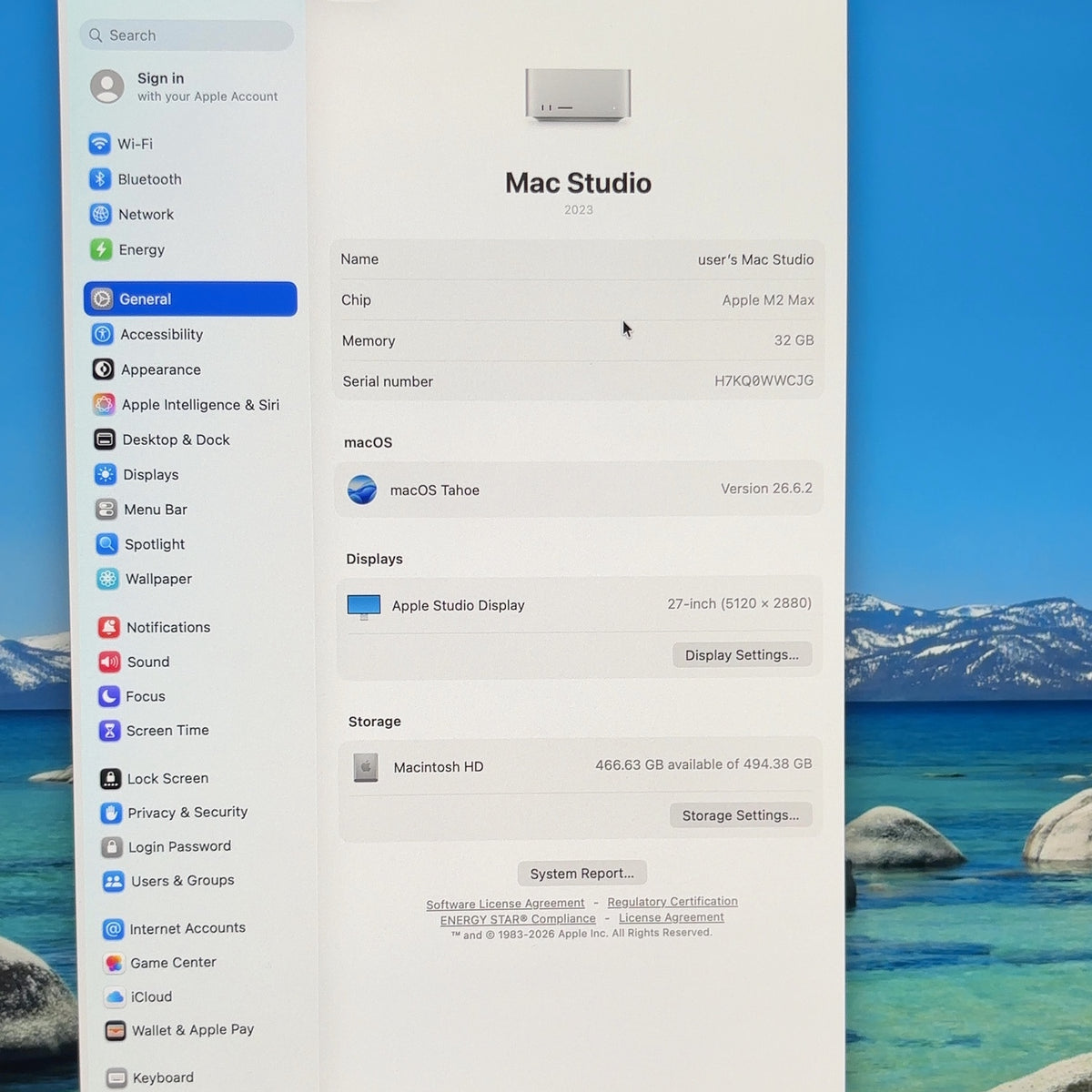Click the serial number "H7KQ0WWCJG"
The image size is (1092, 1092).
click(763, 380)
